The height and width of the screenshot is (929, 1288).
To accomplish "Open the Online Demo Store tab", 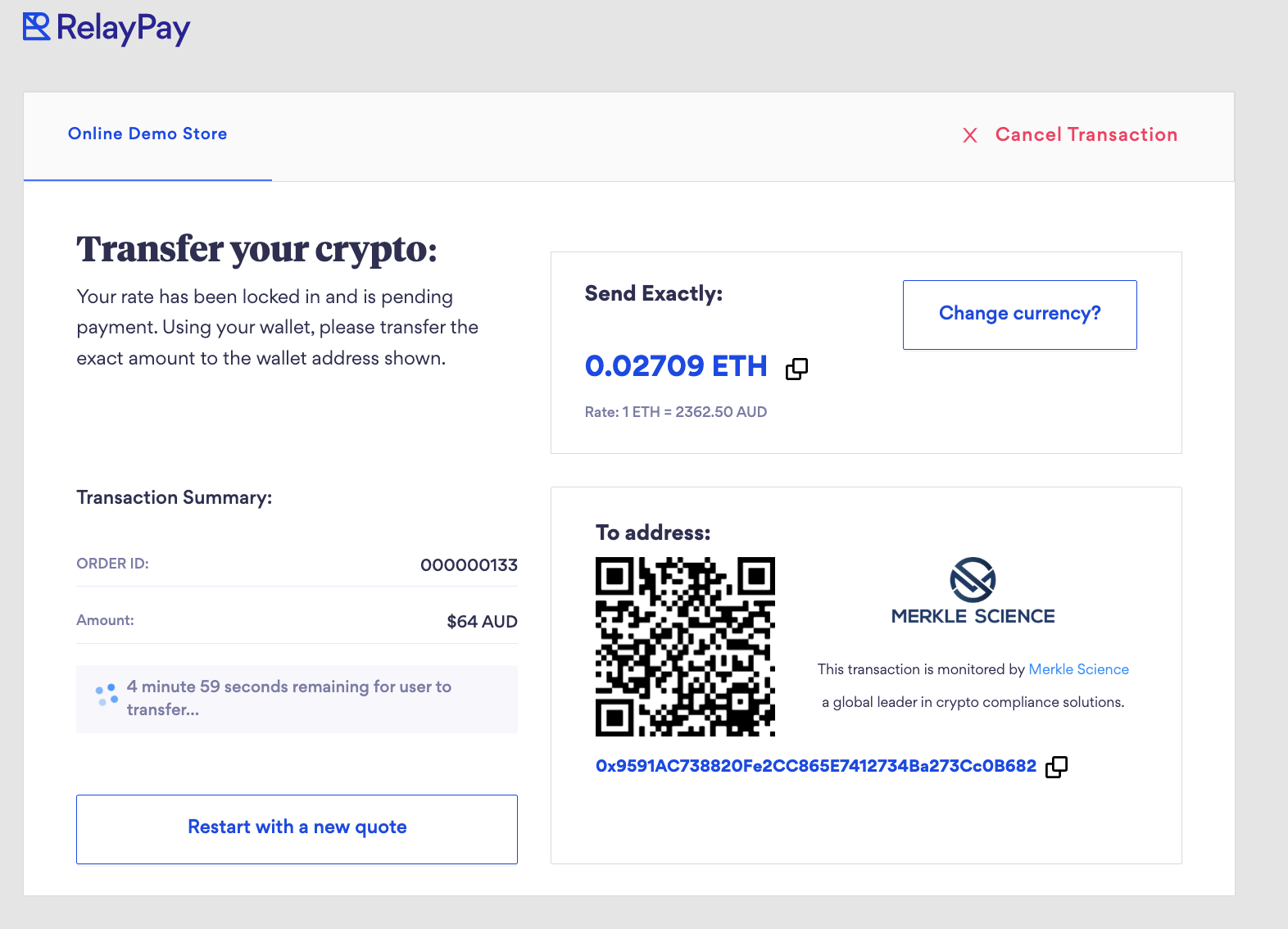I will (x=147, y=134).
